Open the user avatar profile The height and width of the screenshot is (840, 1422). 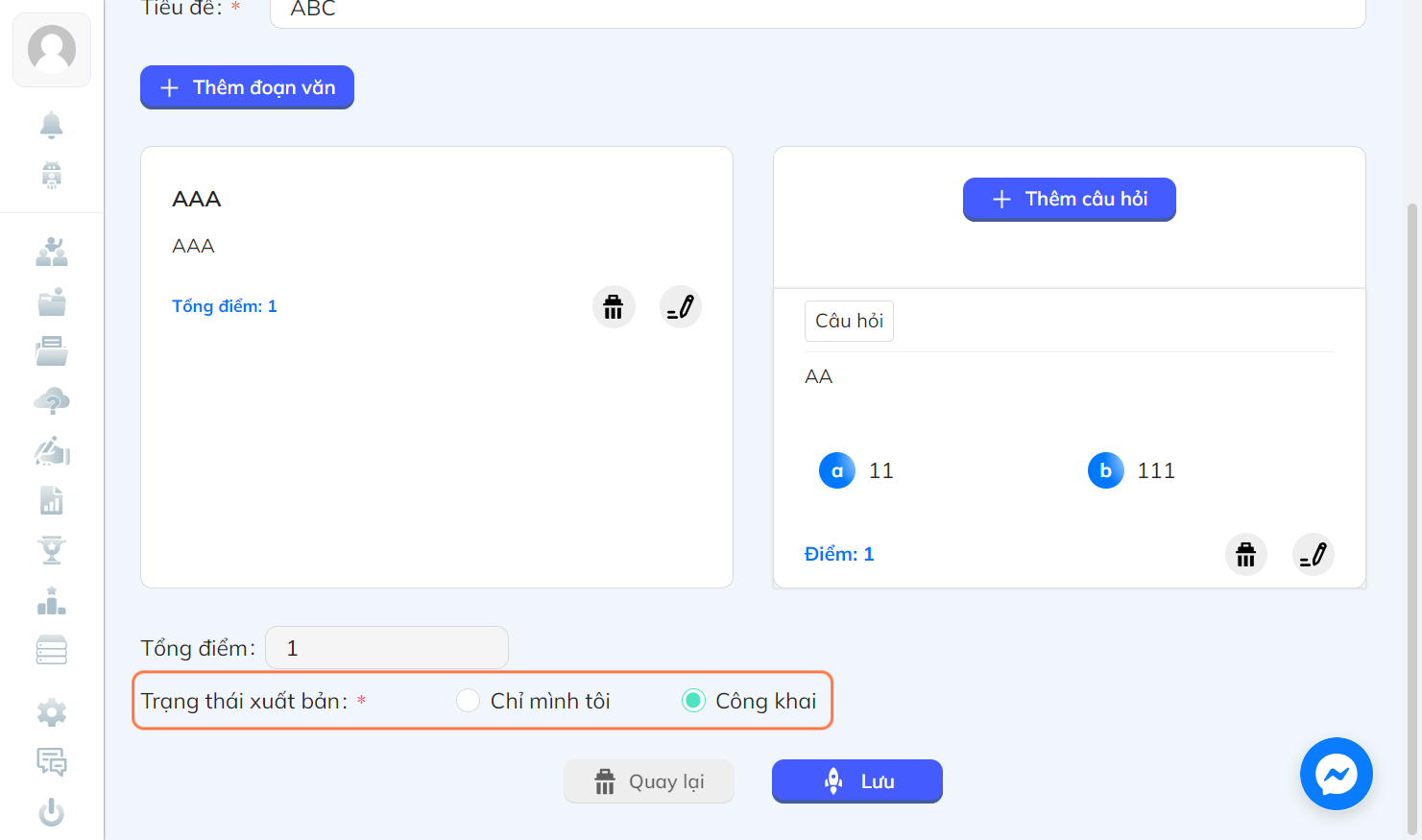click(52, 50)
